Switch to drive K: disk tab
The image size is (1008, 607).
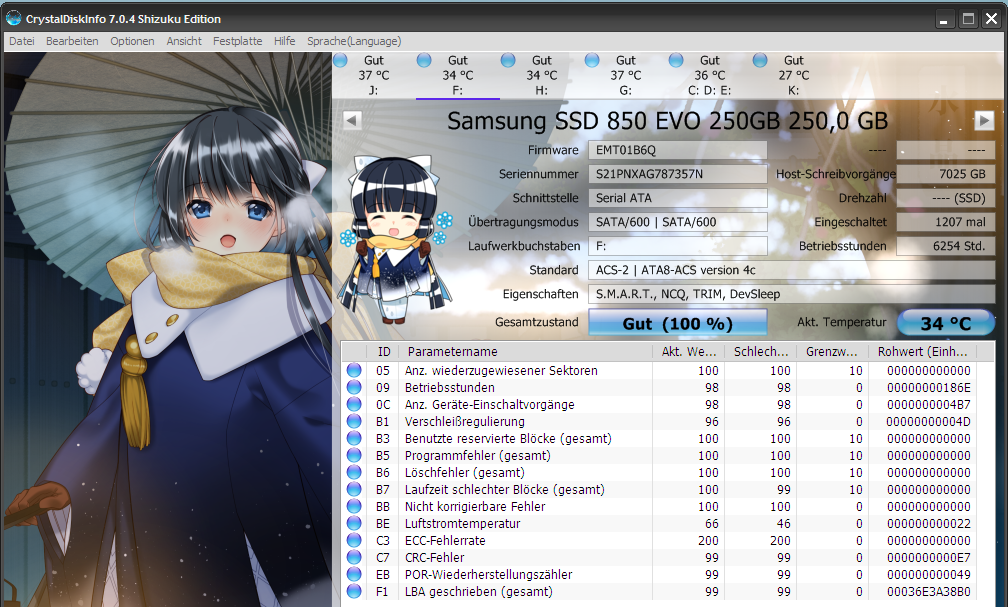793,75
